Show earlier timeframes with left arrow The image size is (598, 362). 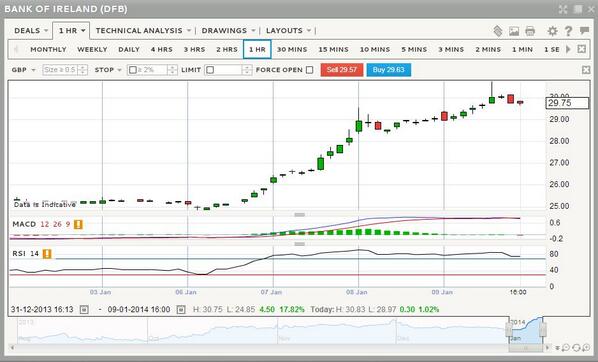pyautogui.click(x=16, y=49)
